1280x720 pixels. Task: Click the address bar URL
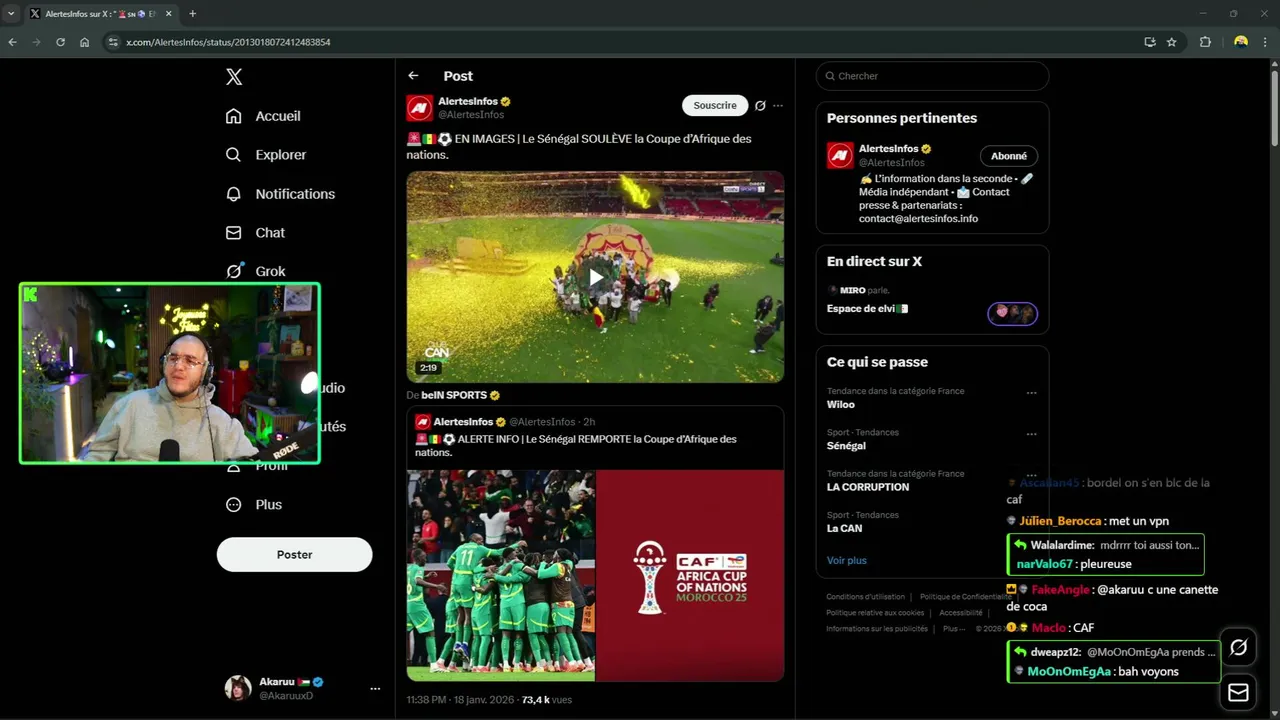pos(228,42)
